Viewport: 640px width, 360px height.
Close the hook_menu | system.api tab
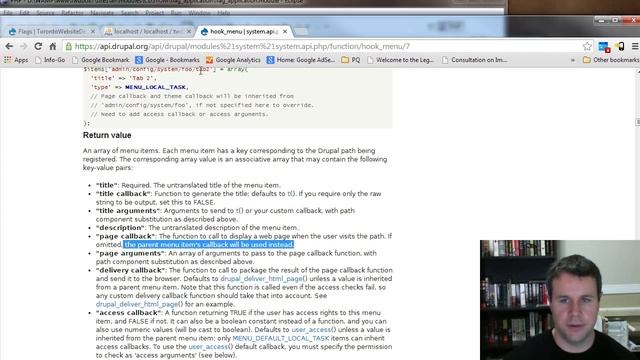click(285, 31)
